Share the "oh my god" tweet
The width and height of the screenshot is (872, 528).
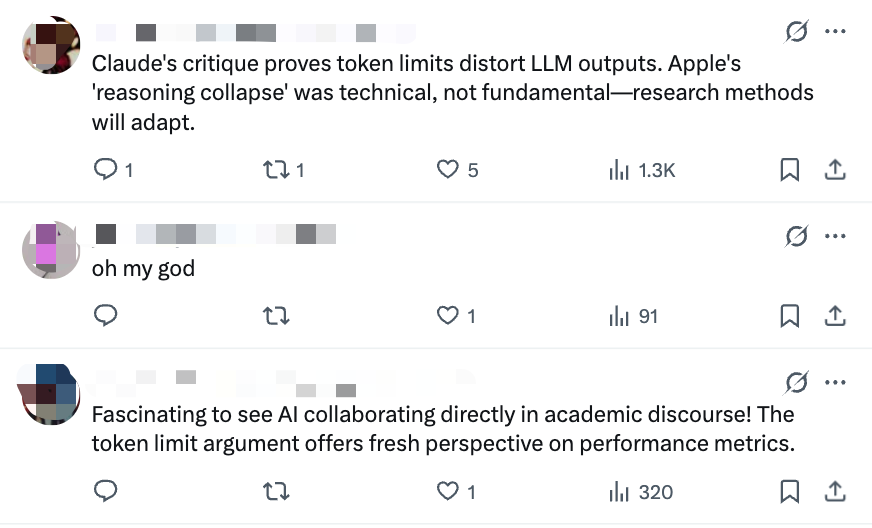(x=834, y=316)
